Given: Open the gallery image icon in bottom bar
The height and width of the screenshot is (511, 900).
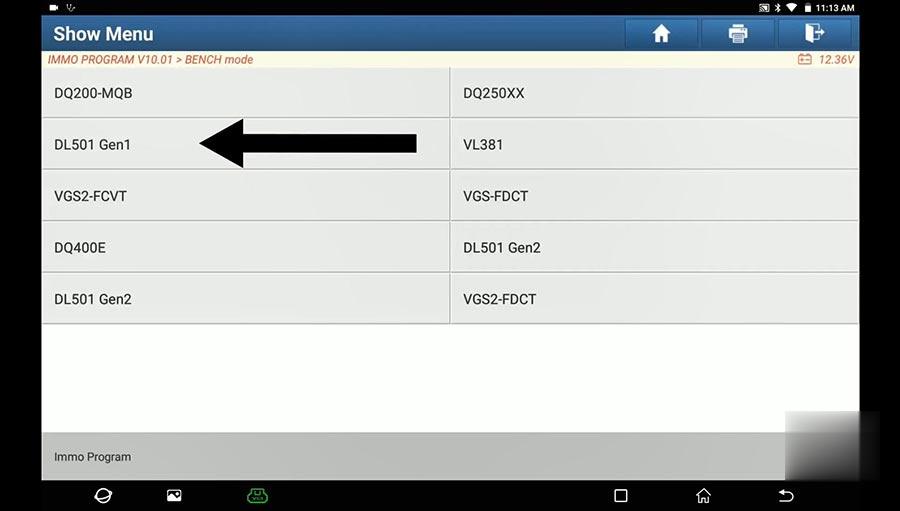Looking at the screenshot, I should (x=174, y=495).
